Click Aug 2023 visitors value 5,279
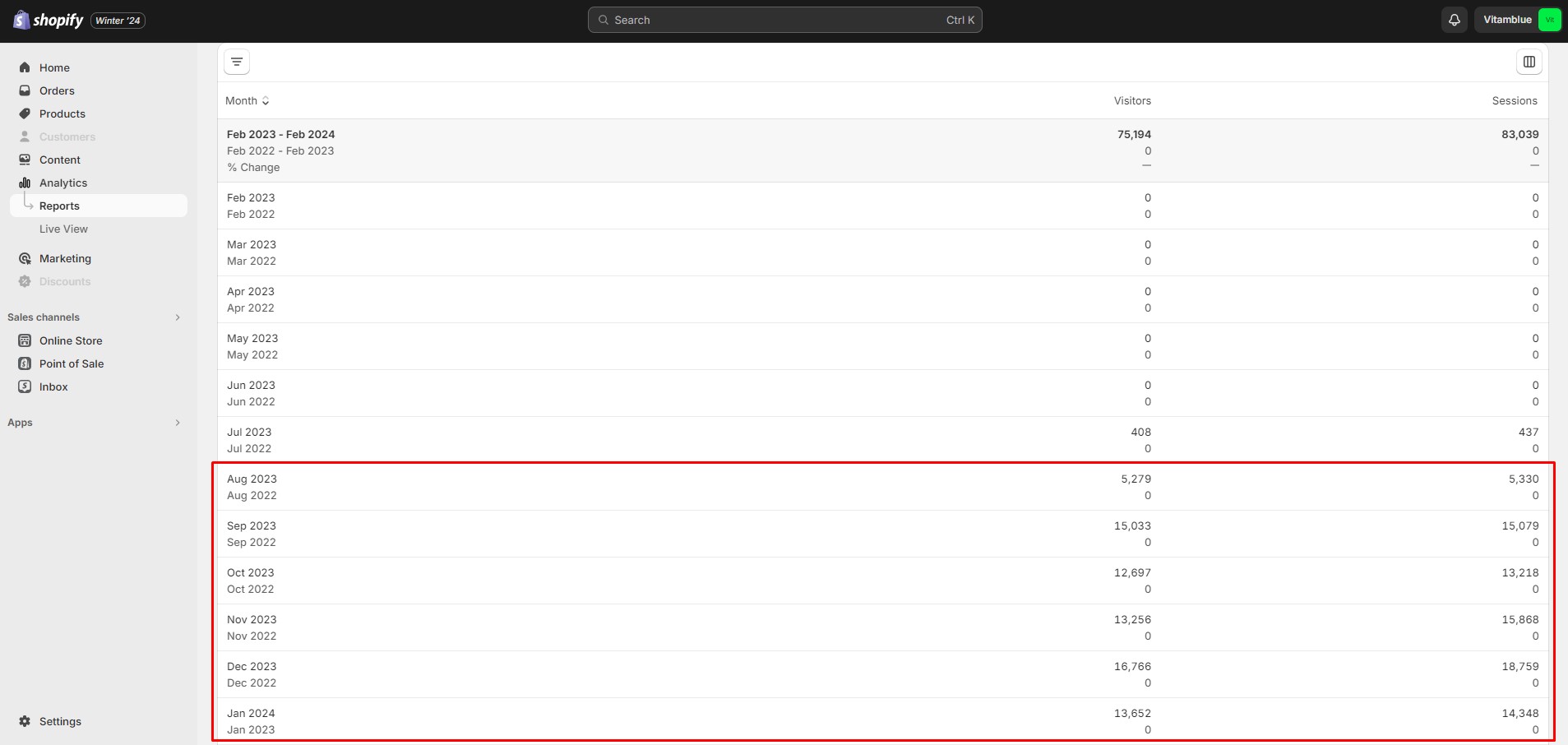 pyautogui.click(x=1136, y=479)
